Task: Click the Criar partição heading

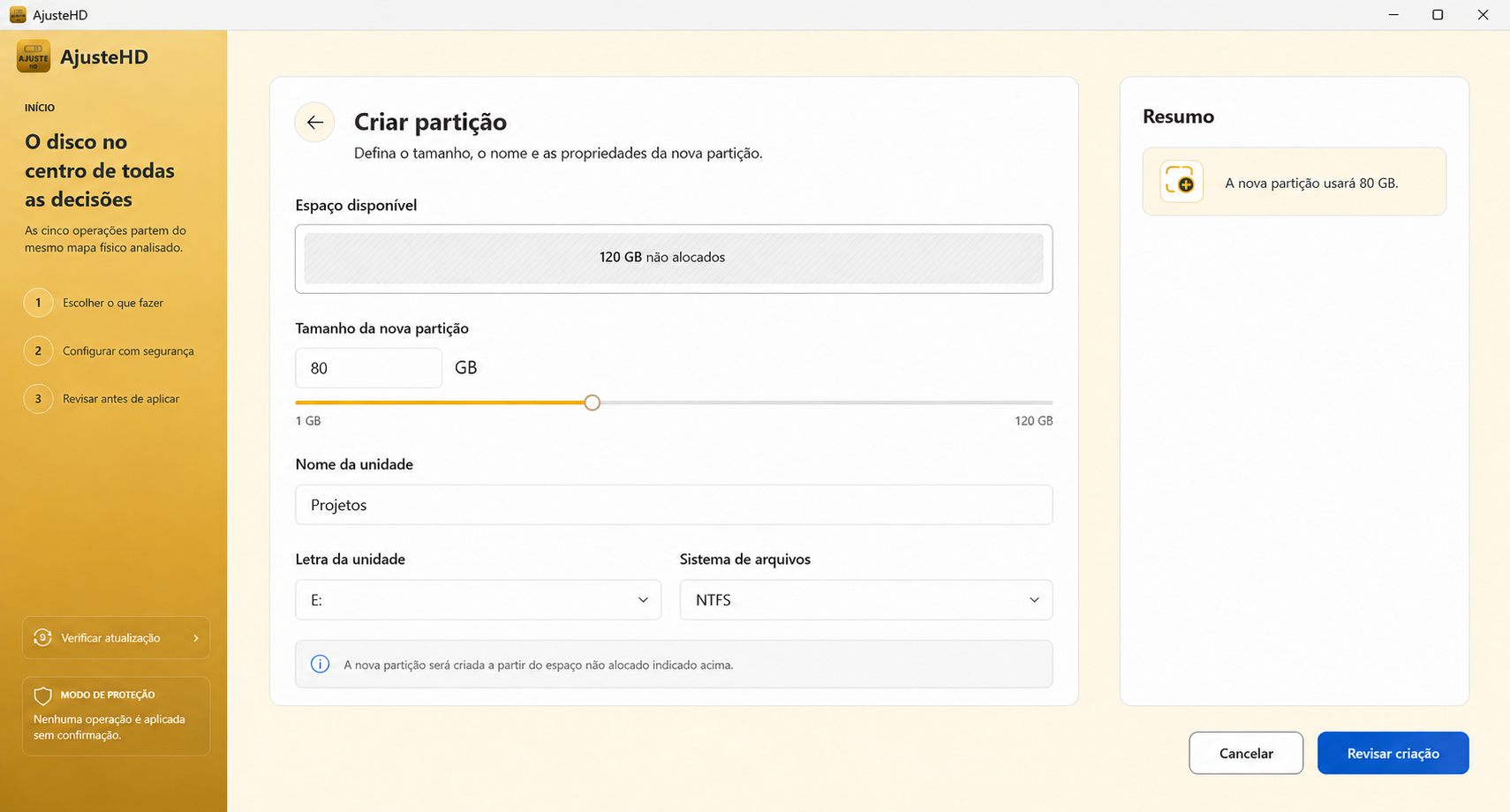Action: point(430,122)
